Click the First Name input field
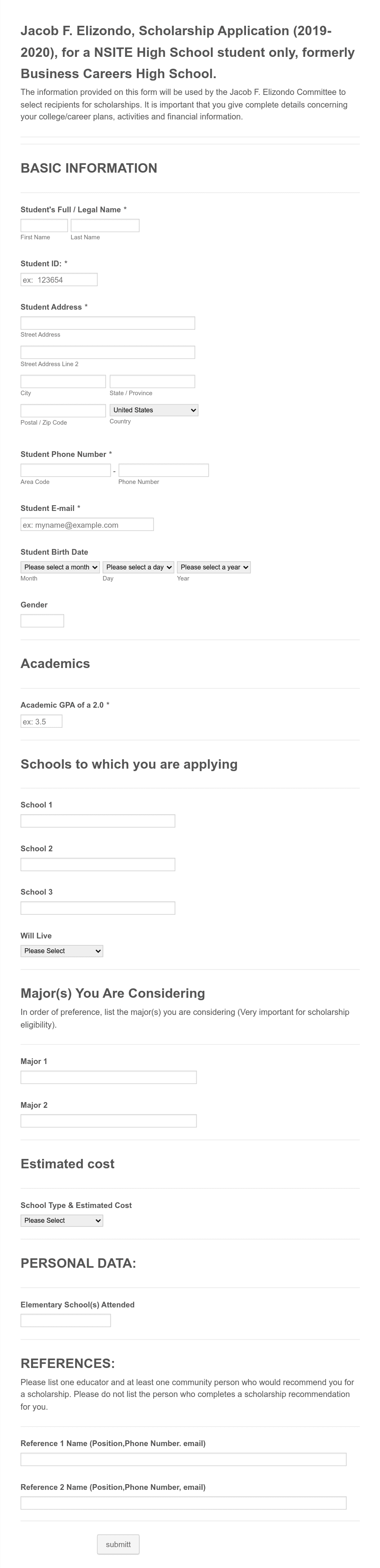 (x=45, y=225)
